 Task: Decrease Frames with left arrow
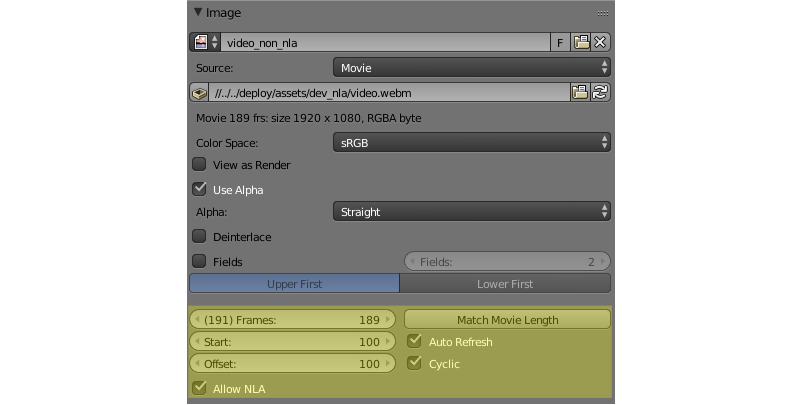[x=197, y=319]
